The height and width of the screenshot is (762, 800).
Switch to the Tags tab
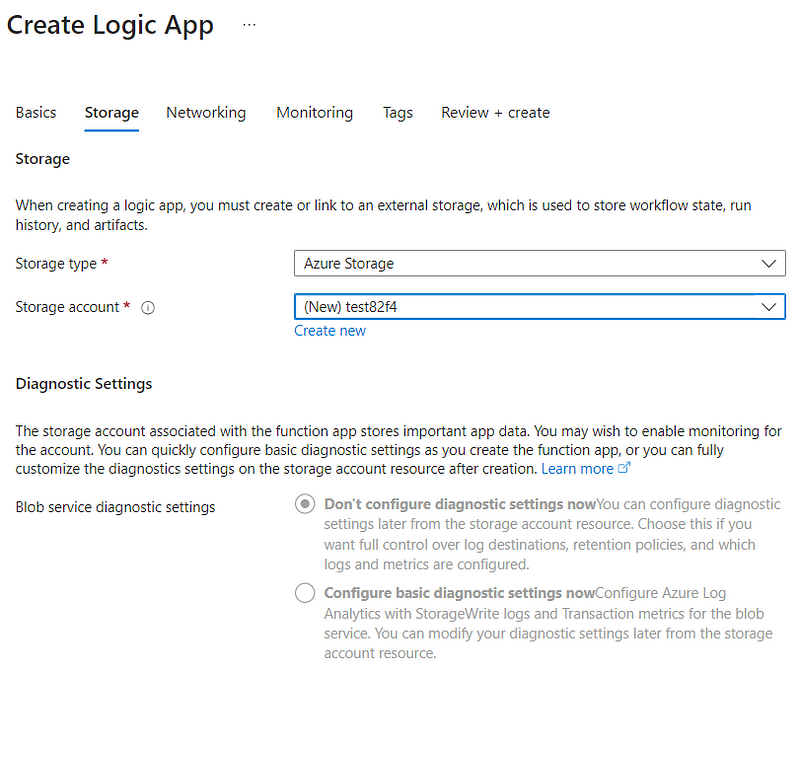(x=397, y=113)
